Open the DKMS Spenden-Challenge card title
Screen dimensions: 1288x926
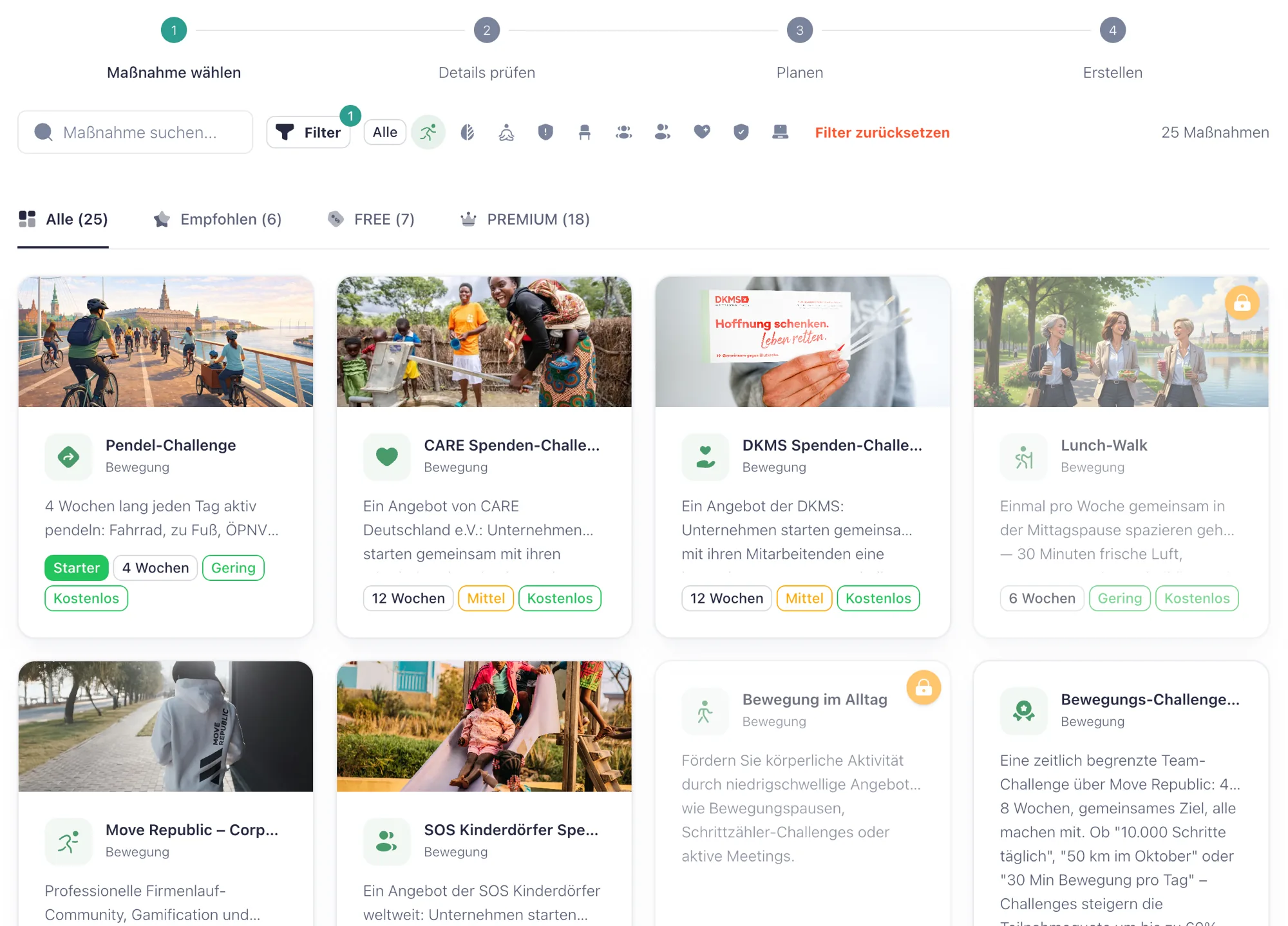point(831,445)
